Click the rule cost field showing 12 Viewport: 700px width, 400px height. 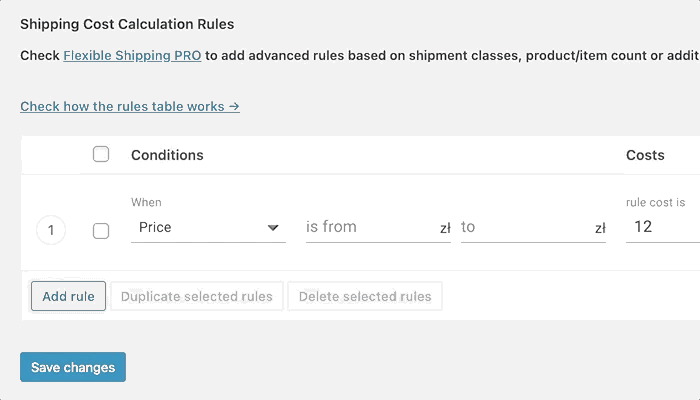[662, 228]
